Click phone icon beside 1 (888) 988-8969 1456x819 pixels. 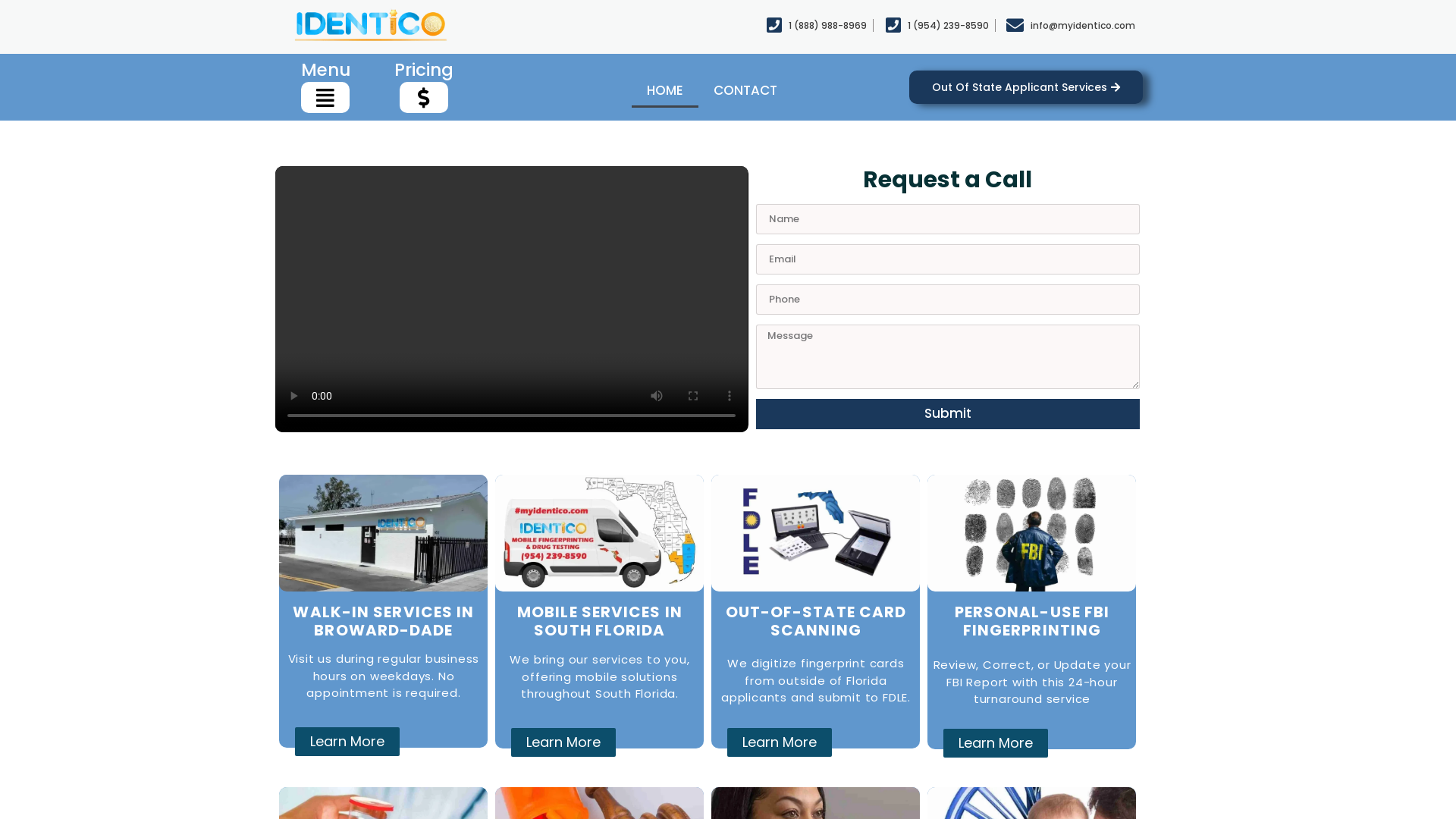(x=774, y=25)
